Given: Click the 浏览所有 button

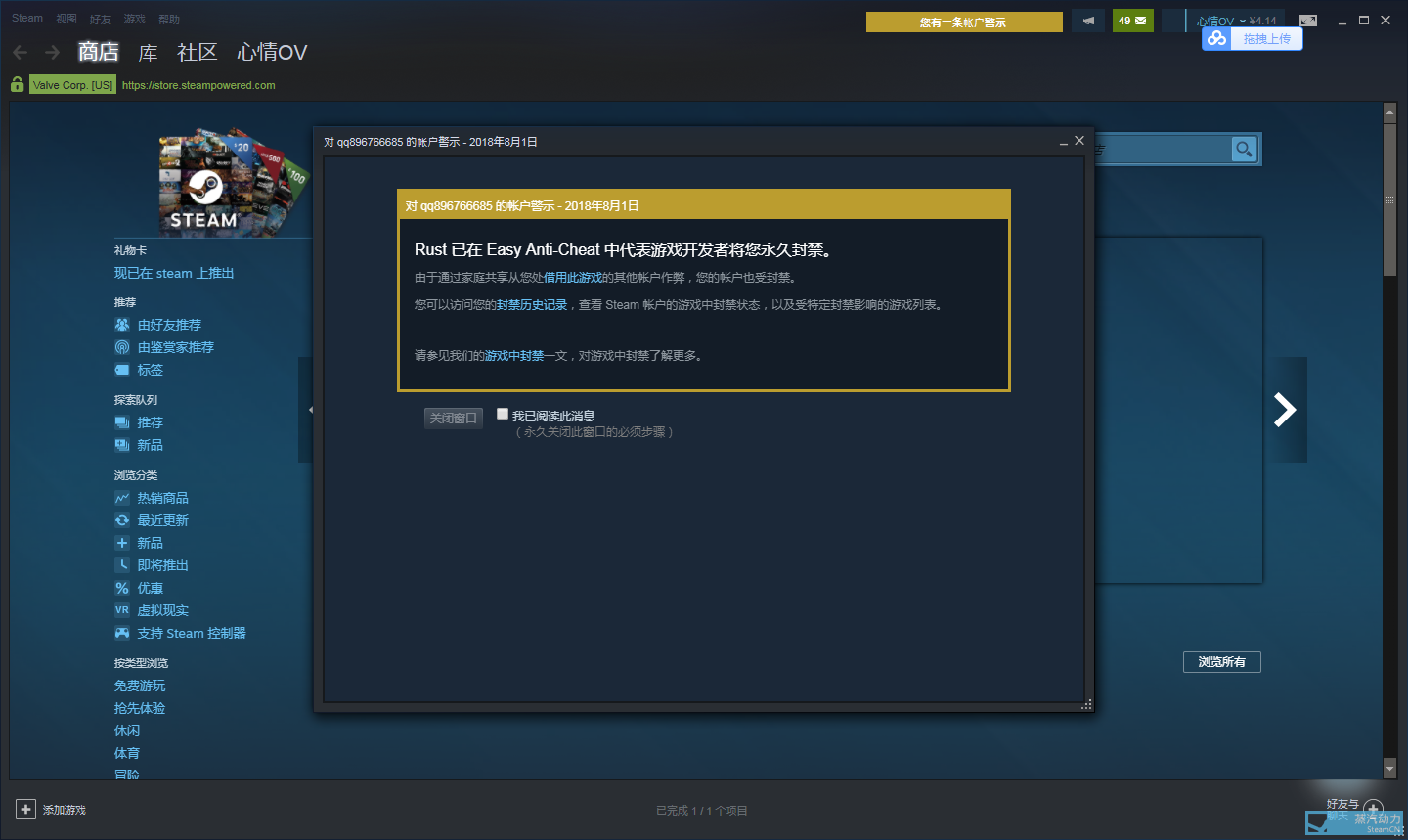Looking at the screenshot, I should [x=1221, y=662].
